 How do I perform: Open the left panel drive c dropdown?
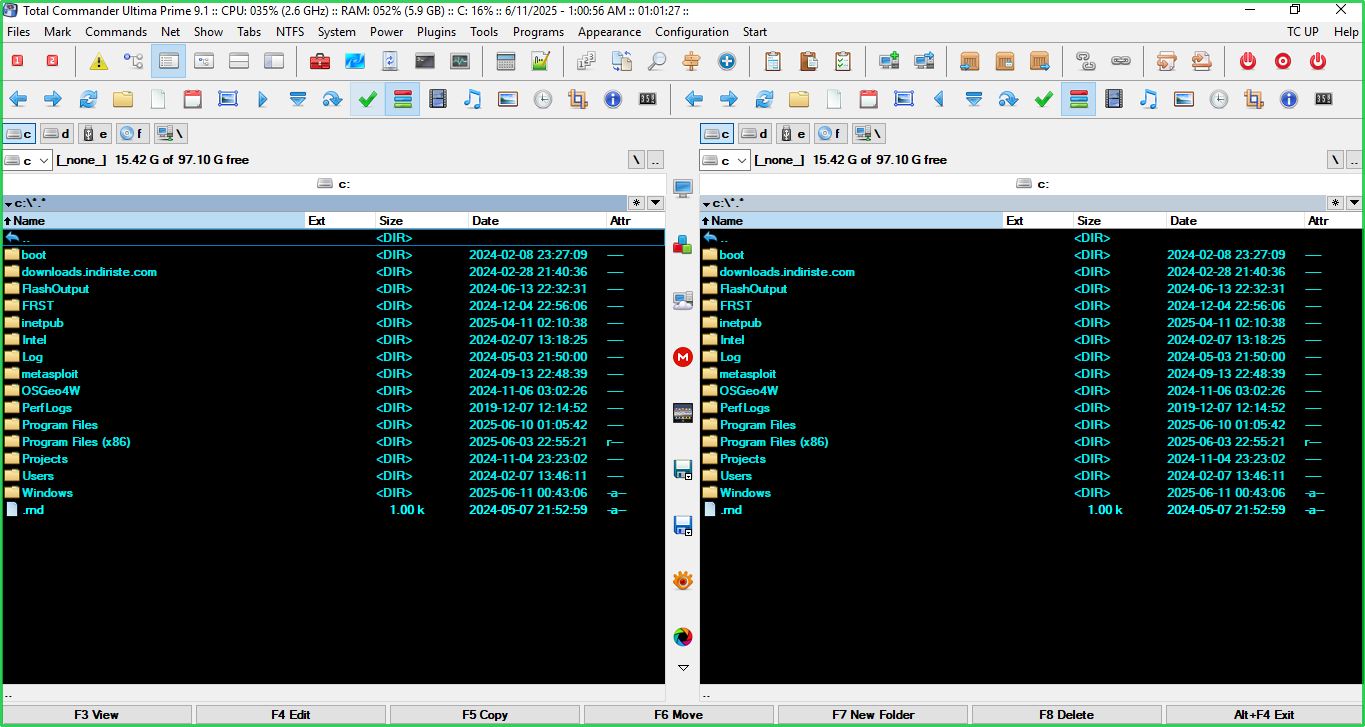[x=27, y=160]
